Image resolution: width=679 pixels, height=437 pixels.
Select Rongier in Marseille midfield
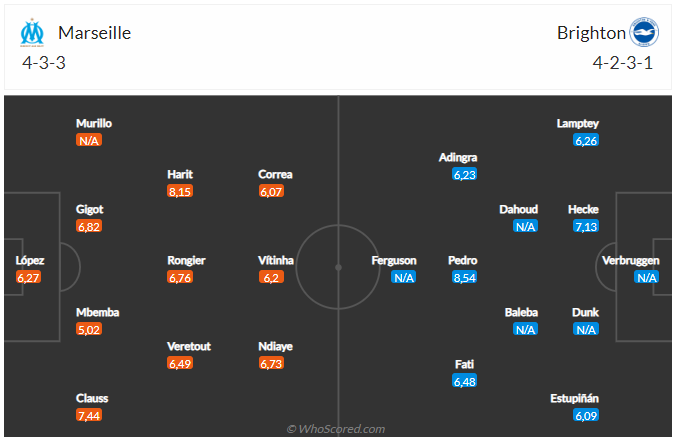pyautogui.click(x=186, y=260)
